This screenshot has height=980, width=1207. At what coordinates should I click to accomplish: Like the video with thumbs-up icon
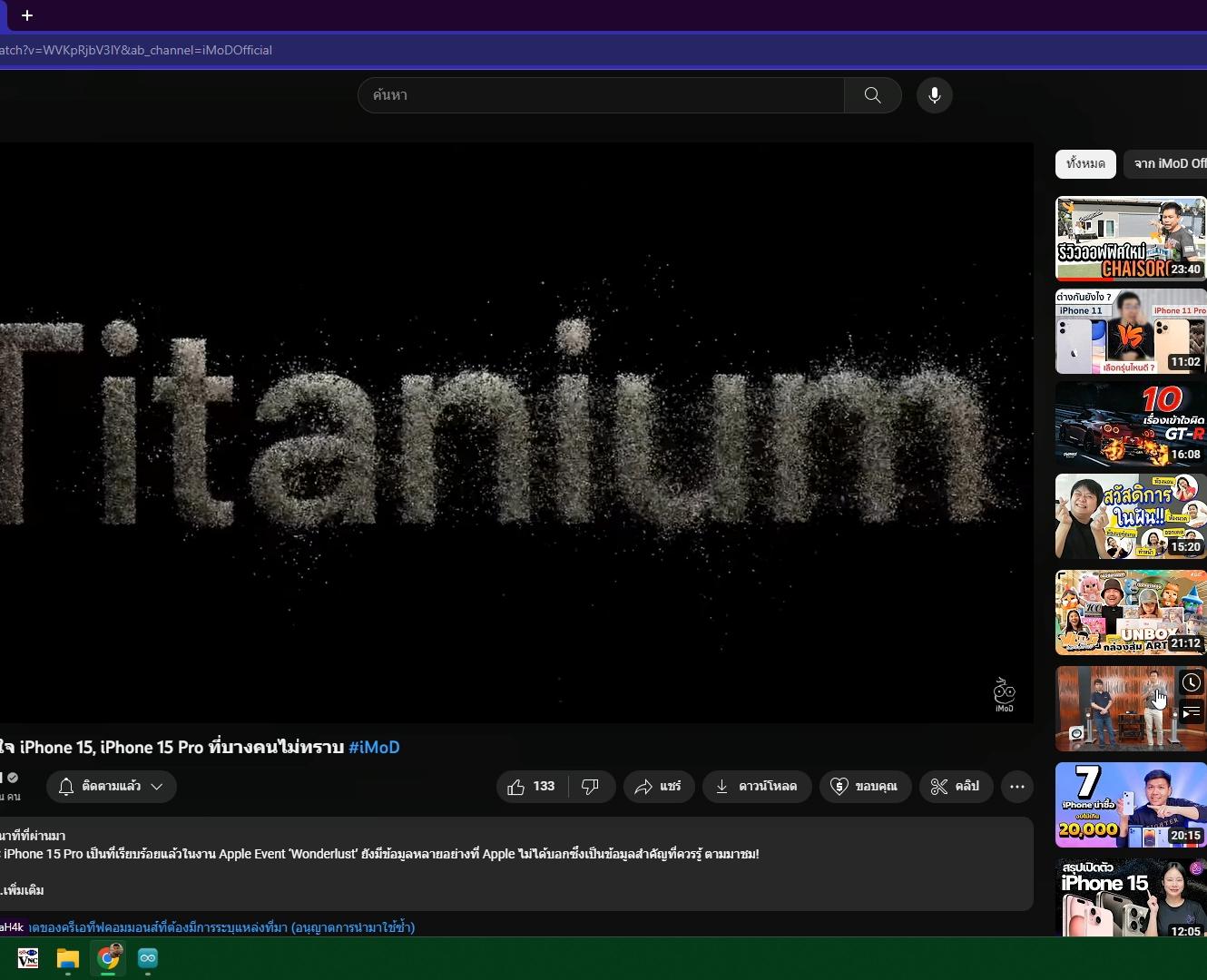tap(516, 787)
